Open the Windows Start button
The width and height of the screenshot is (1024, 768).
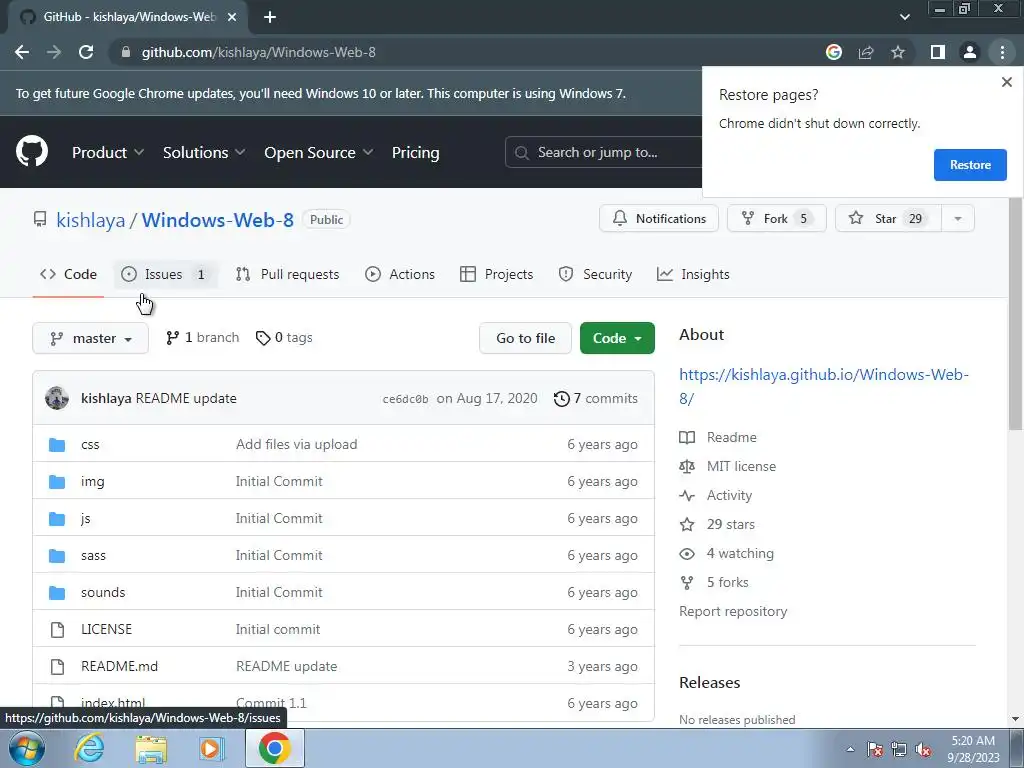coord(26,748)
